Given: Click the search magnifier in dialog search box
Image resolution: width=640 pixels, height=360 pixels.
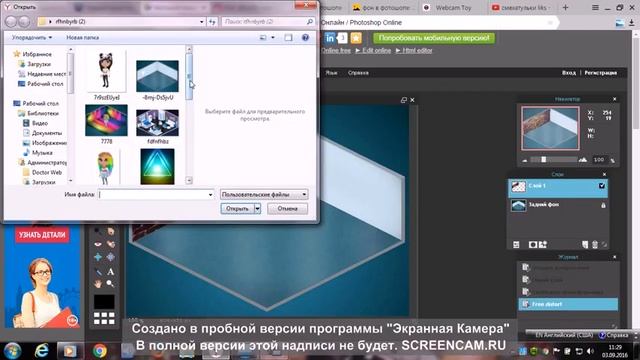Looking at the screenshot, I should (310, 22).
